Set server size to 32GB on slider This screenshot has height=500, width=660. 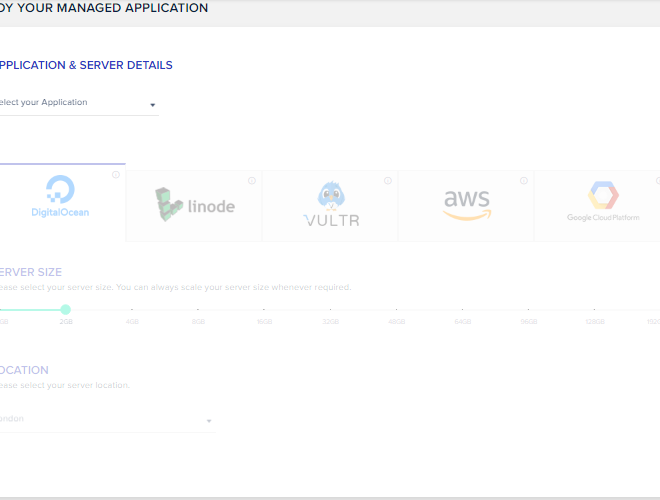(330, 310)
